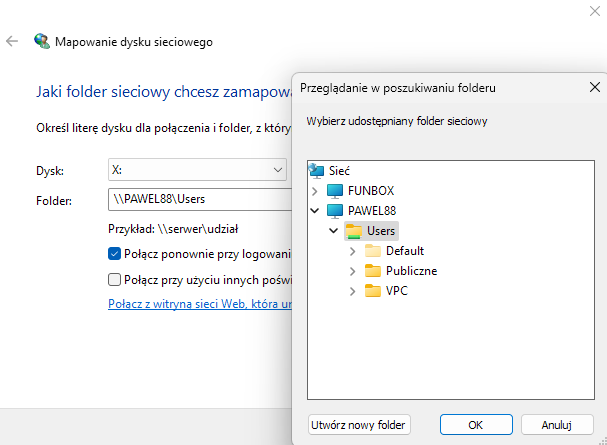Image resolution: width=607 pixels, height=445 pixels.
Task: Click the Utwórz nowy folder button
Action: pyautogui.click(x=359, y=425)
